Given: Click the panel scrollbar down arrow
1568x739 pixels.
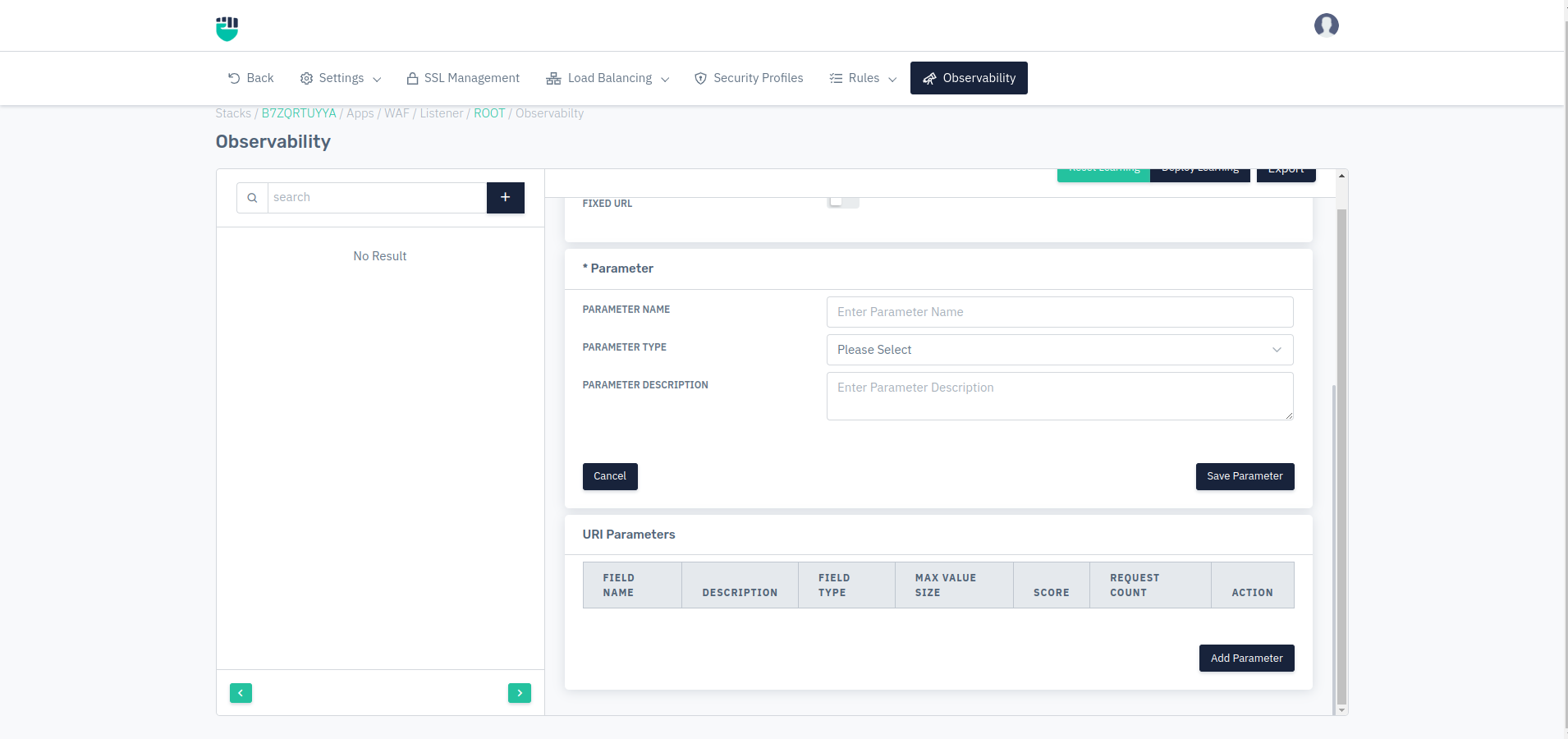Looking at the screenshot, I should pos(1341,710).
